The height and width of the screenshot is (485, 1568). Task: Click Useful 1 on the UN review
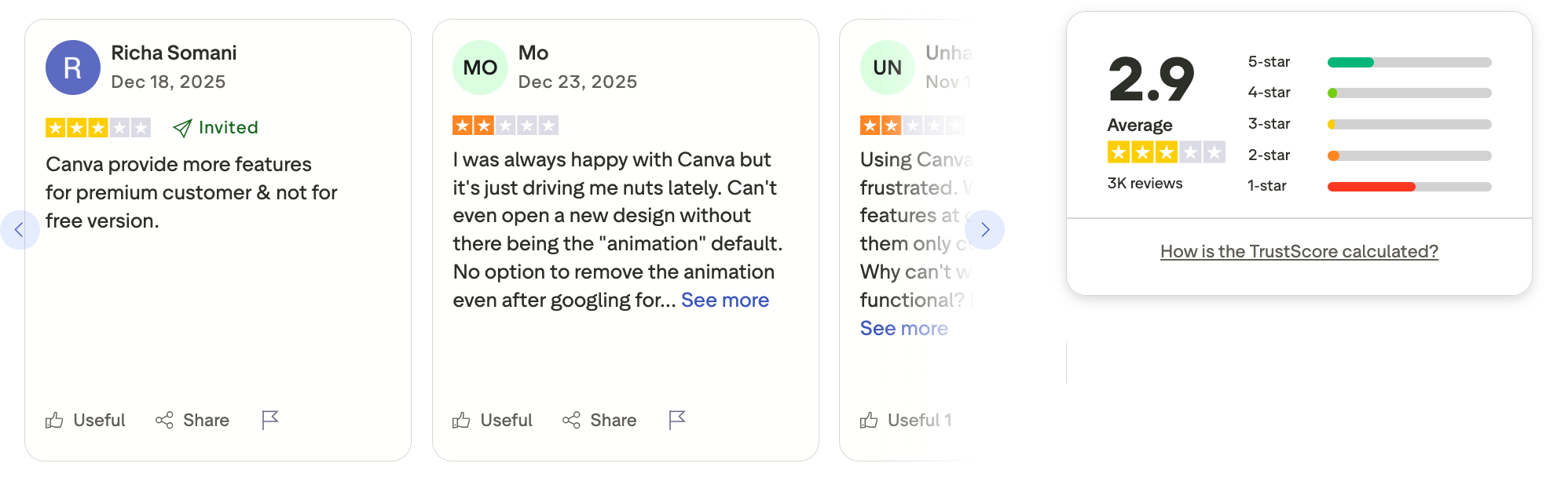click(906, 421)
